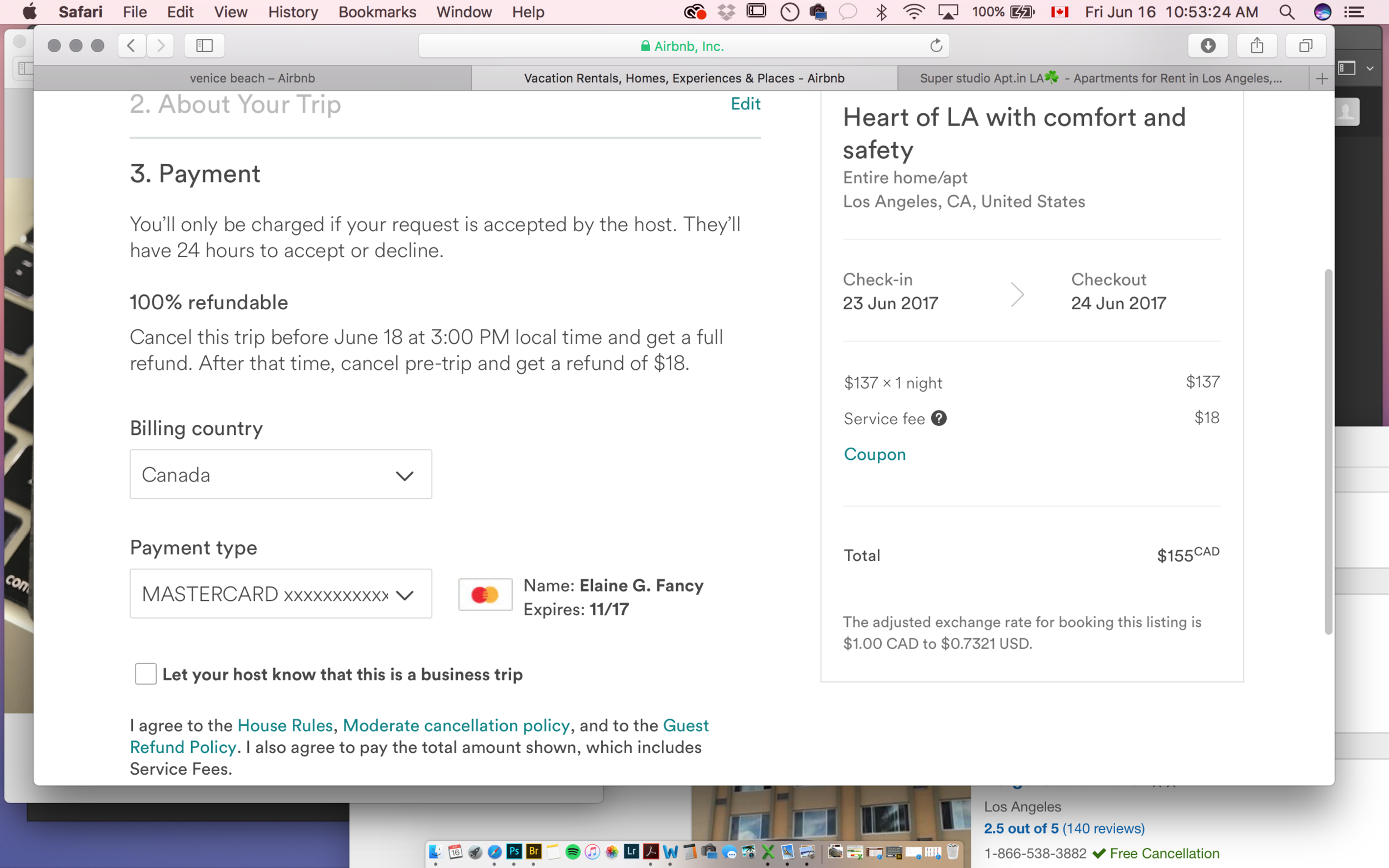
Task: Open Lightroom from the Dock
Action: (x=632, y=851)
